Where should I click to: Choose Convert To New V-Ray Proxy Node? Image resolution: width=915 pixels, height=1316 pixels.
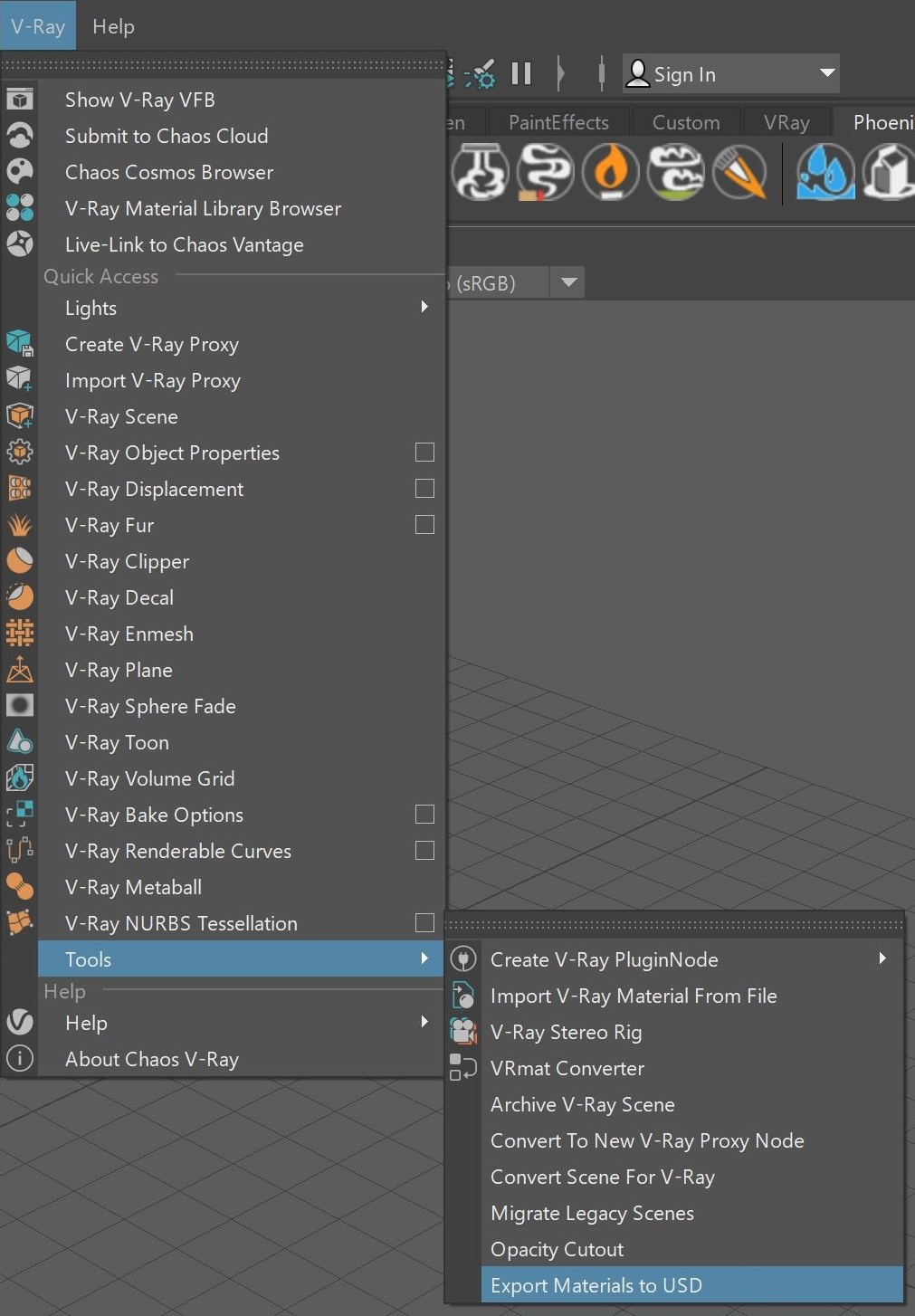692,1140
